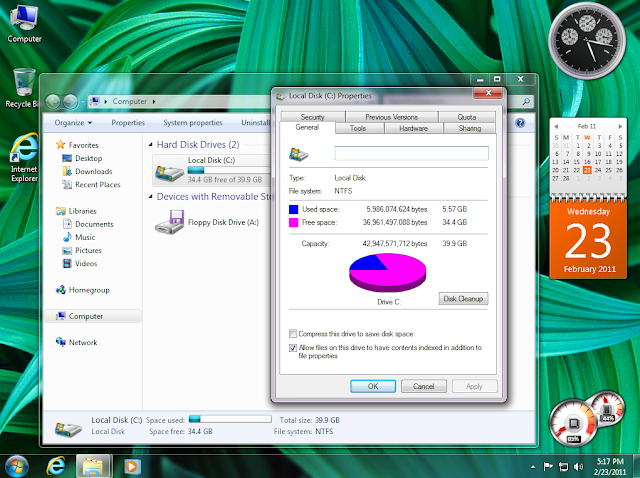The height and width of the screenshot is (478, 640).
Task: Open the Computer desktop icon
Action: point(24,22)
